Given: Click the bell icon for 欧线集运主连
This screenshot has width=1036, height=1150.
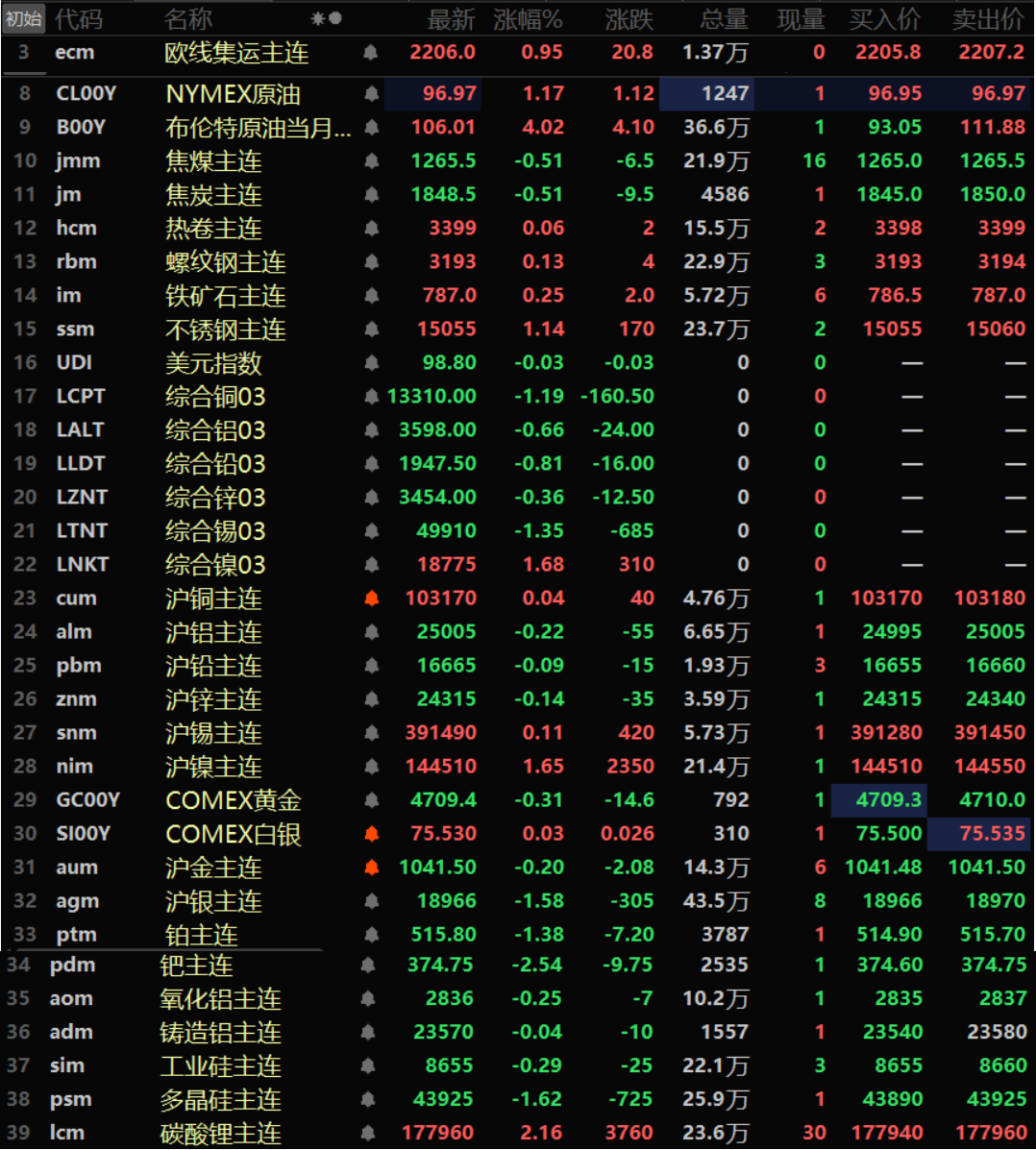Looking at the screenshot, I should pyautogui.click(x=370, y=53).
